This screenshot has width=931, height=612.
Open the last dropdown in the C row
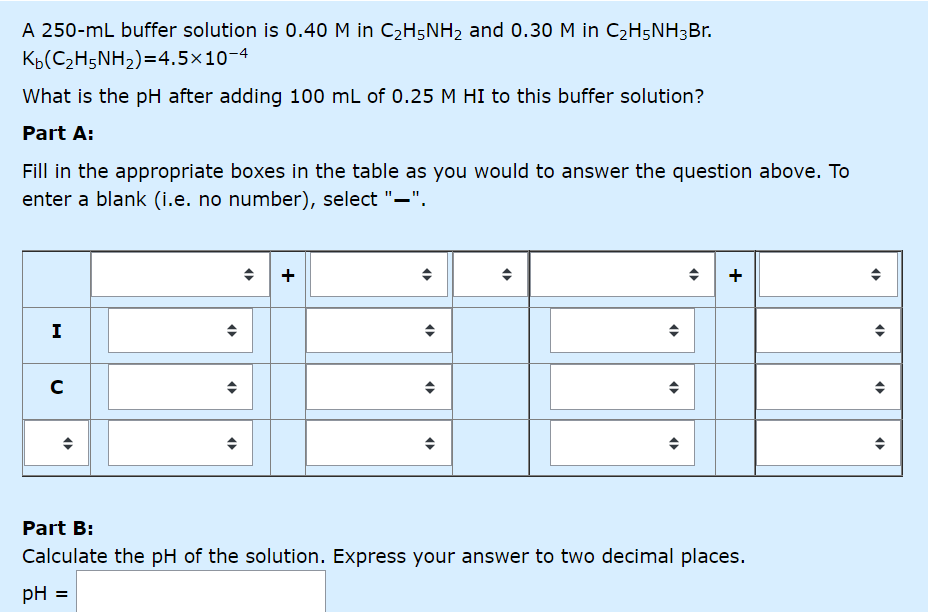pyautogui.click(x=827, y=387)
